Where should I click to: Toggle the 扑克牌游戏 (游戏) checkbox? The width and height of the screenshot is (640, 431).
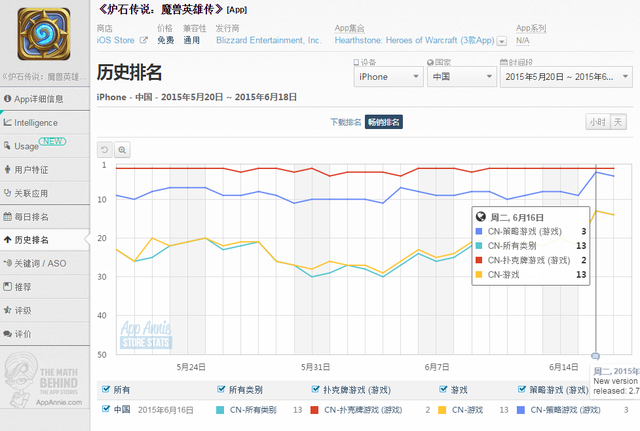[x=316, y=390]
